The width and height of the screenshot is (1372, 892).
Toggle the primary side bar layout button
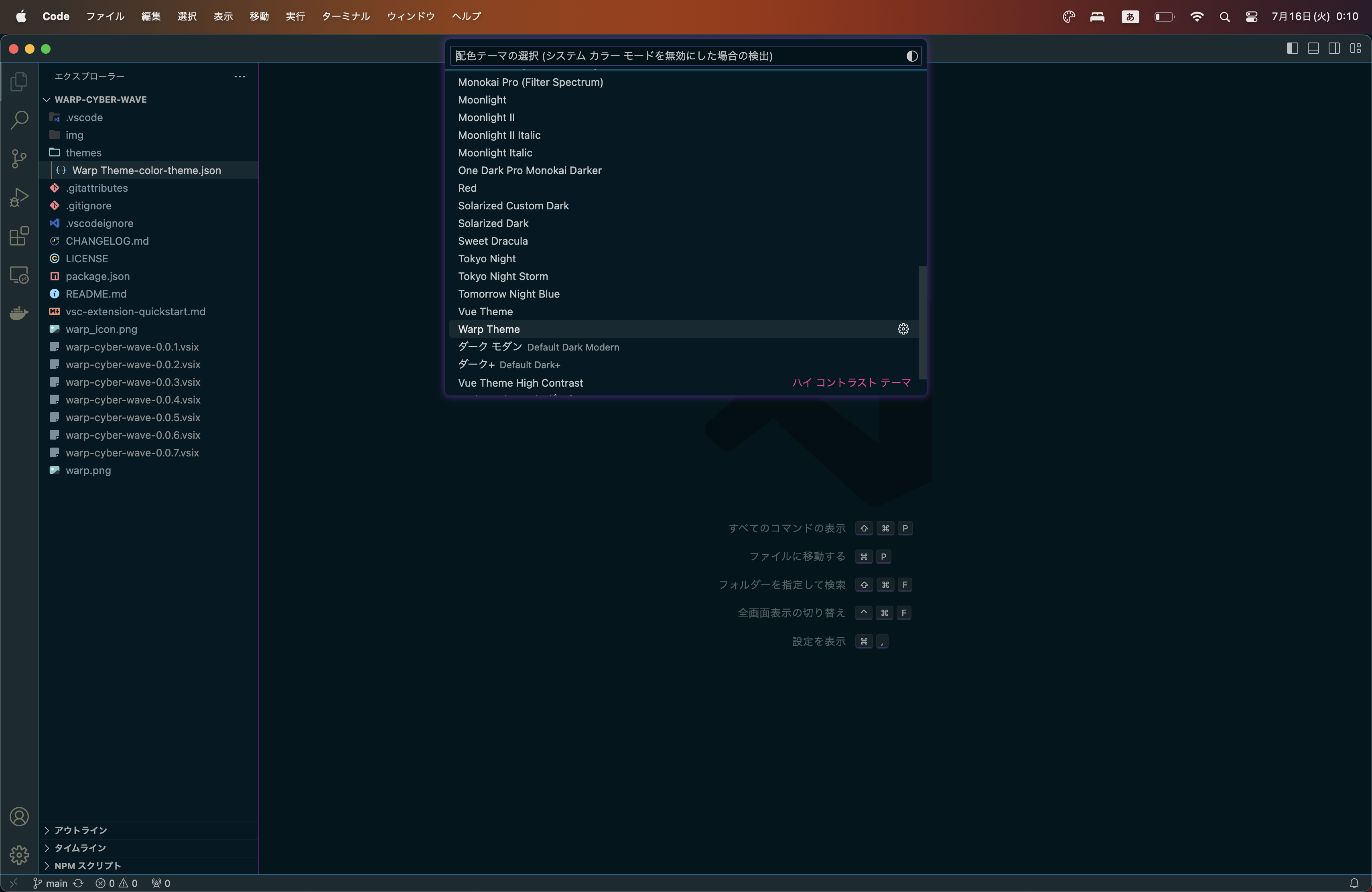[1293, 49]
